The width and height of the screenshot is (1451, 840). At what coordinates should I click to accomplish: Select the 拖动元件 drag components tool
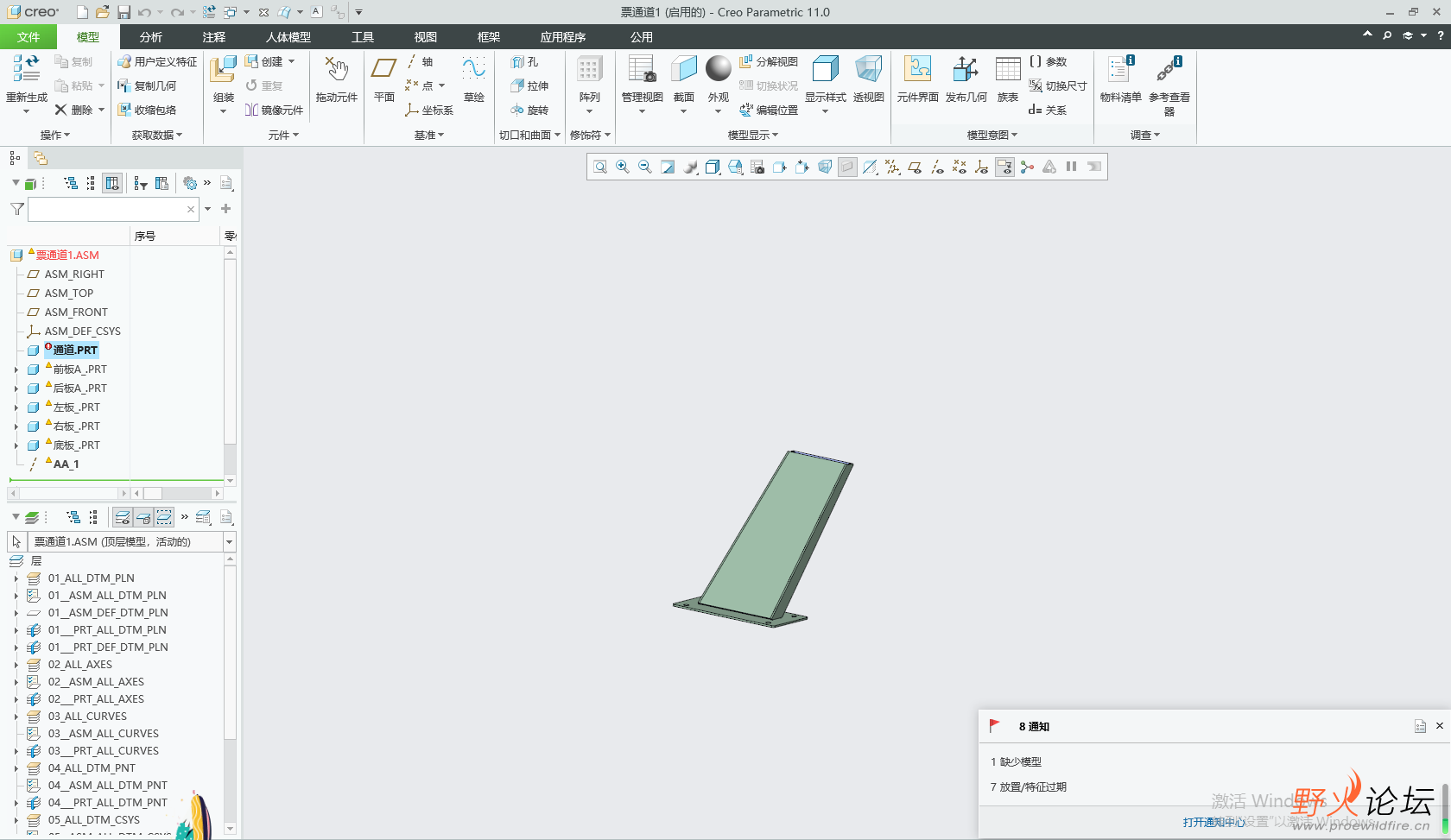click(336, 79)
